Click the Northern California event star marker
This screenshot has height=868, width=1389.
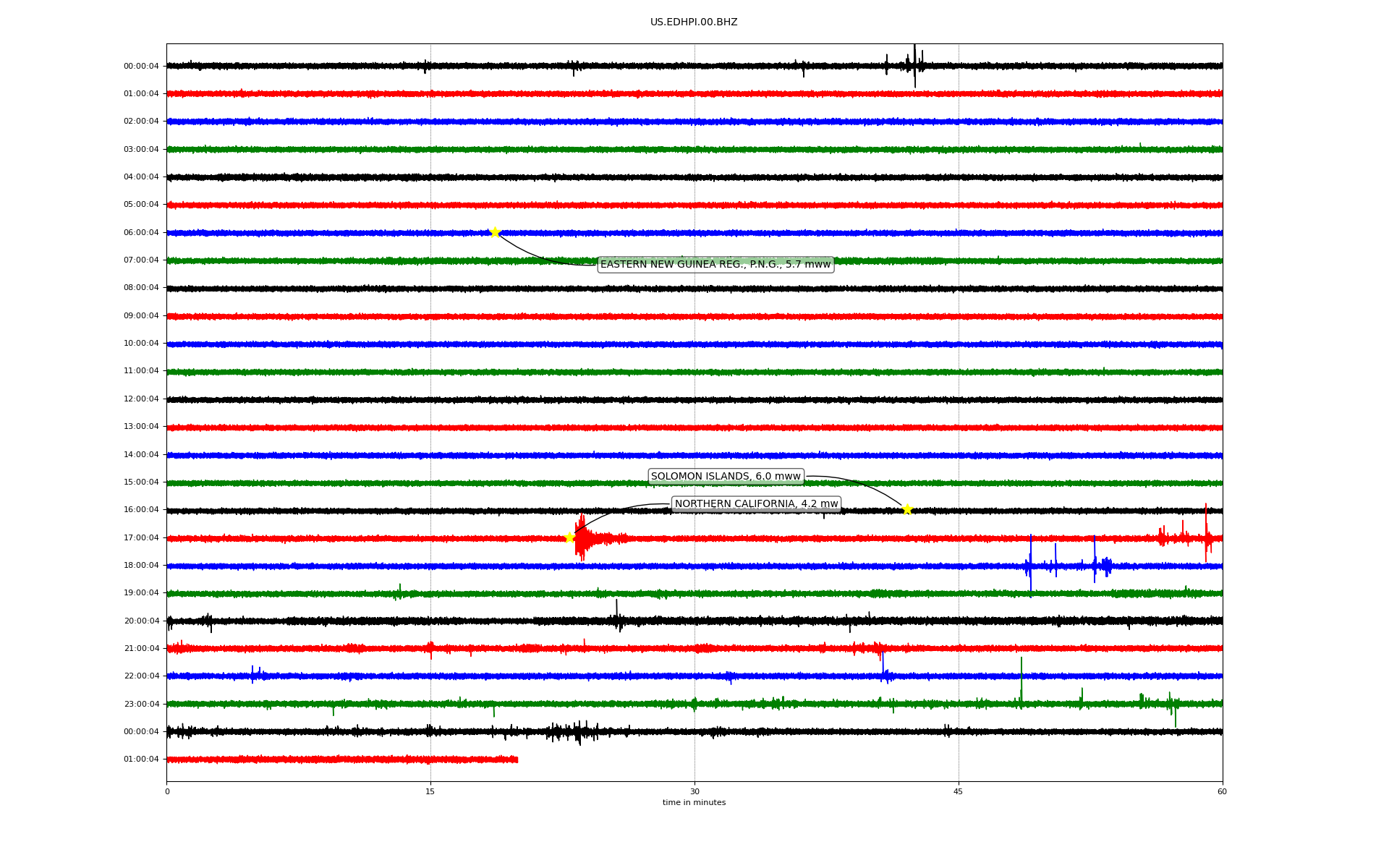(569, 537)
